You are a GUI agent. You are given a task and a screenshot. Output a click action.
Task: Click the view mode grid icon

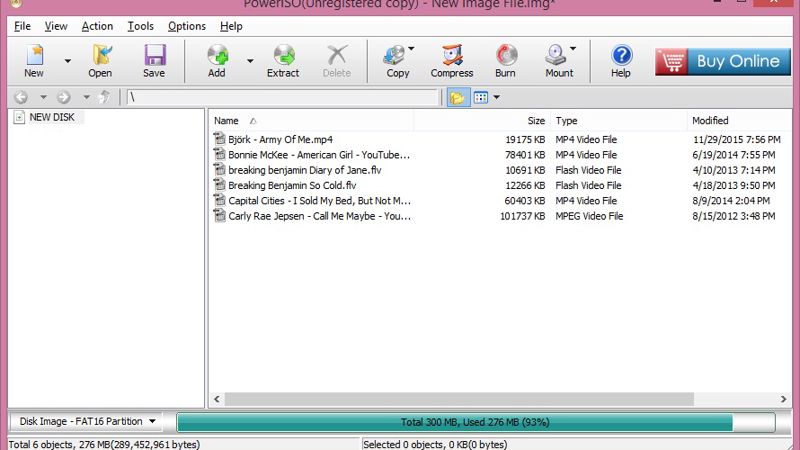tap(481, 97)
